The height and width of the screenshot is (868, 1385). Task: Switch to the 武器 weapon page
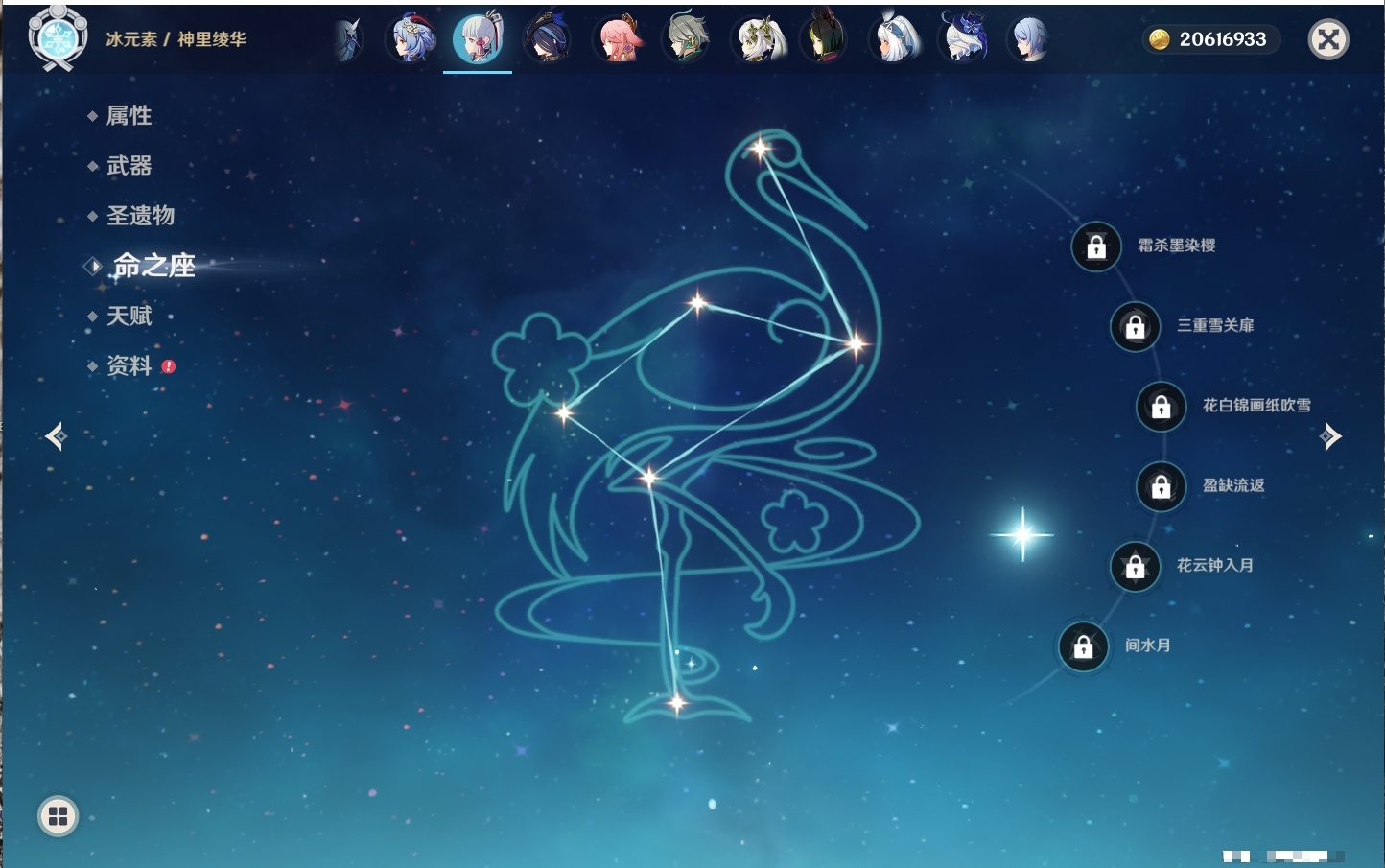[x=129, y=166]
